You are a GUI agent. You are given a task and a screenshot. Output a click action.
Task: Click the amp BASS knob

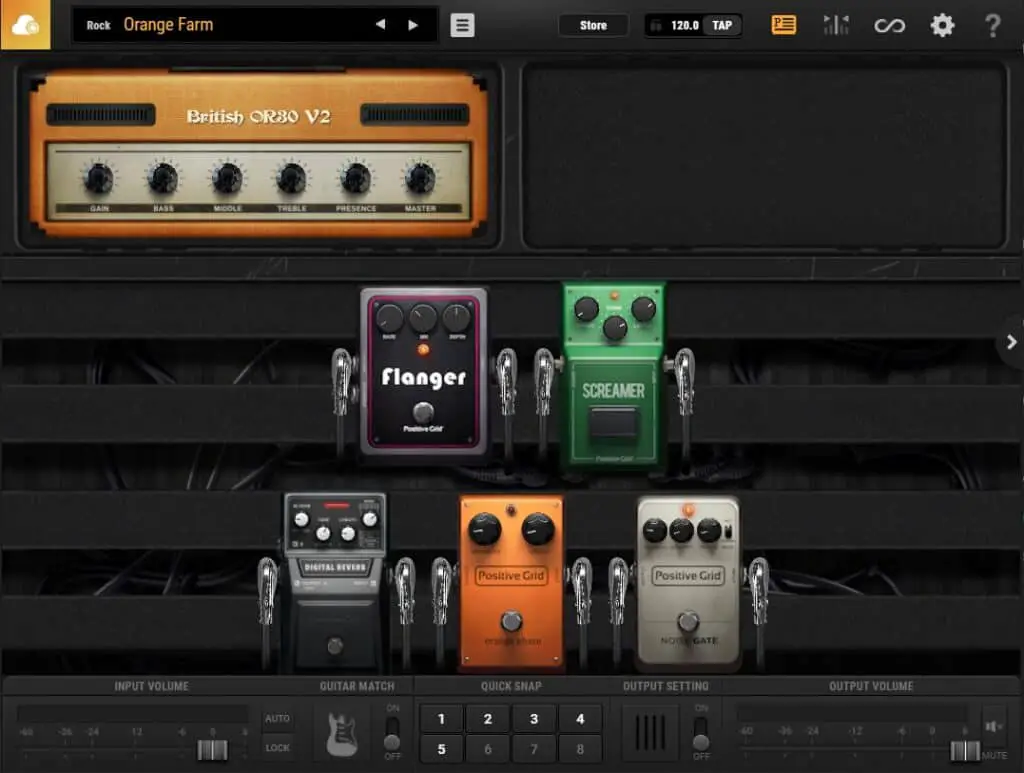[163, 178]
